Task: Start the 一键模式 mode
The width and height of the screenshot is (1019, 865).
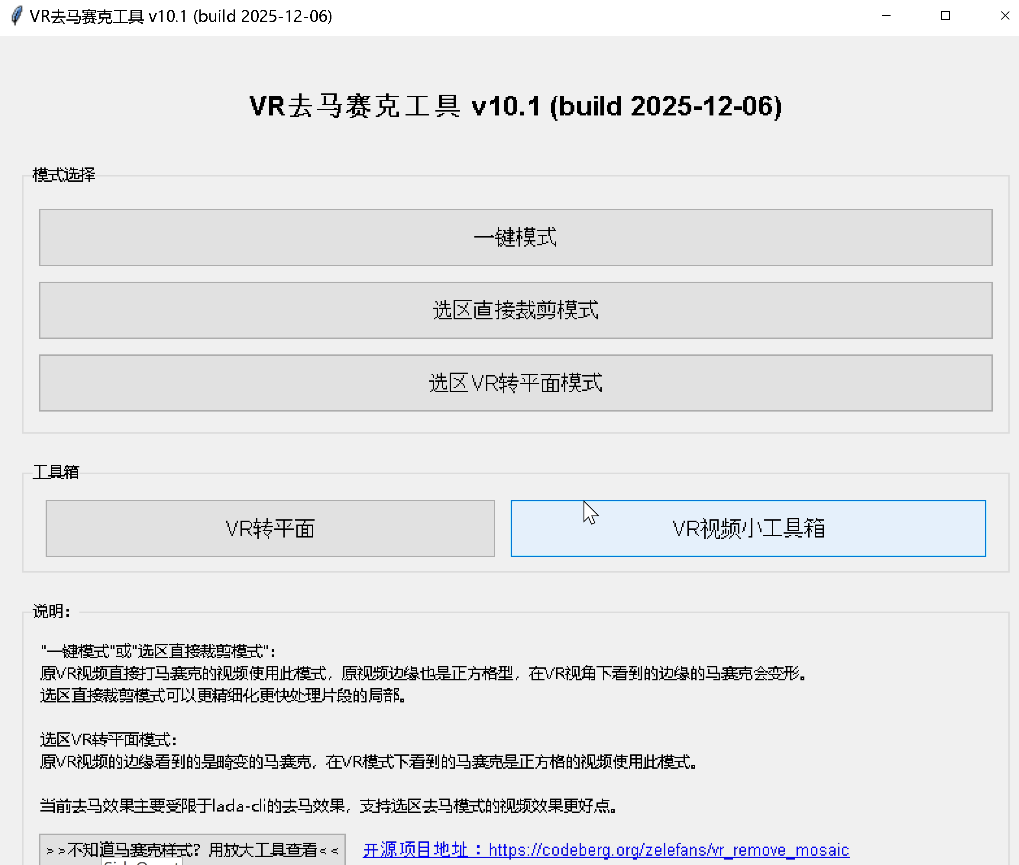Action: [515, 237]
